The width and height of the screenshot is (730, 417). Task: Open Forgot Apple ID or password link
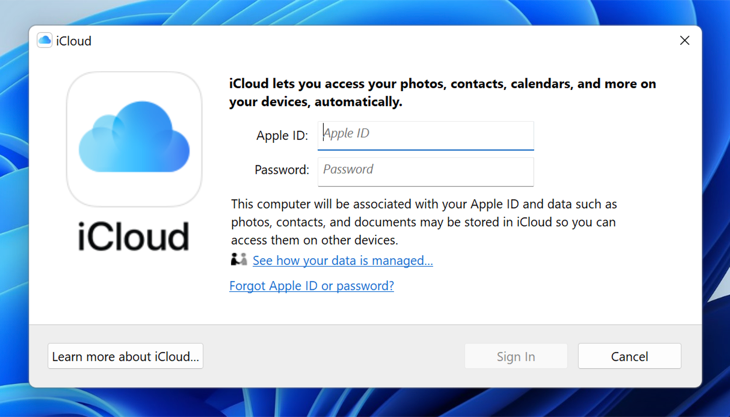tap(311, 285)
